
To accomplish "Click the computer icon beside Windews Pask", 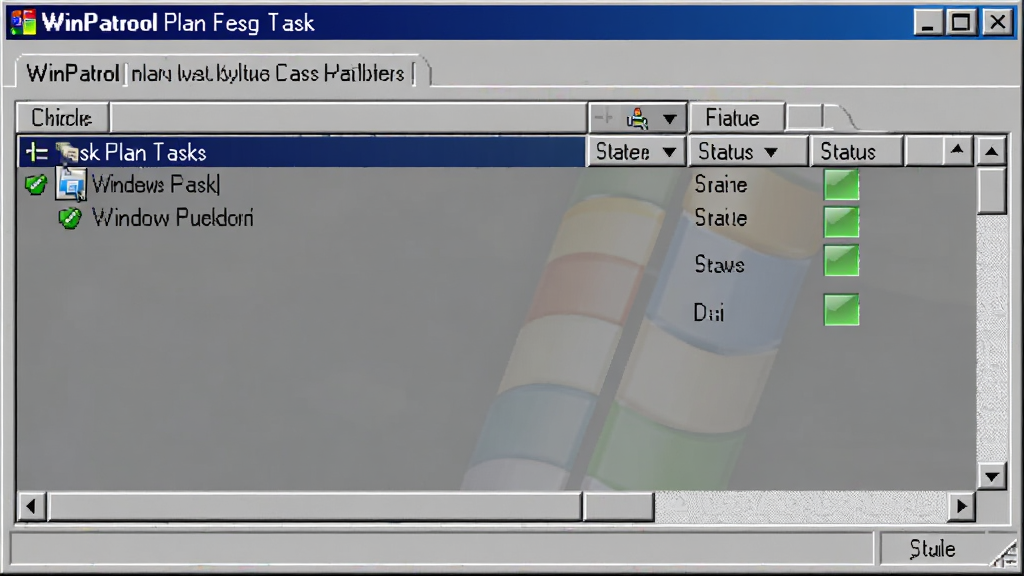I will pos(71,184).
